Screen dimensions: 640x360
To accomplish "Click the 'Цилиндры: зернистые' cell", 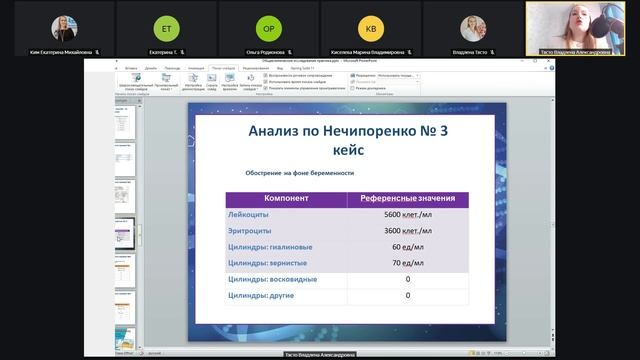I will click(286, 263).
